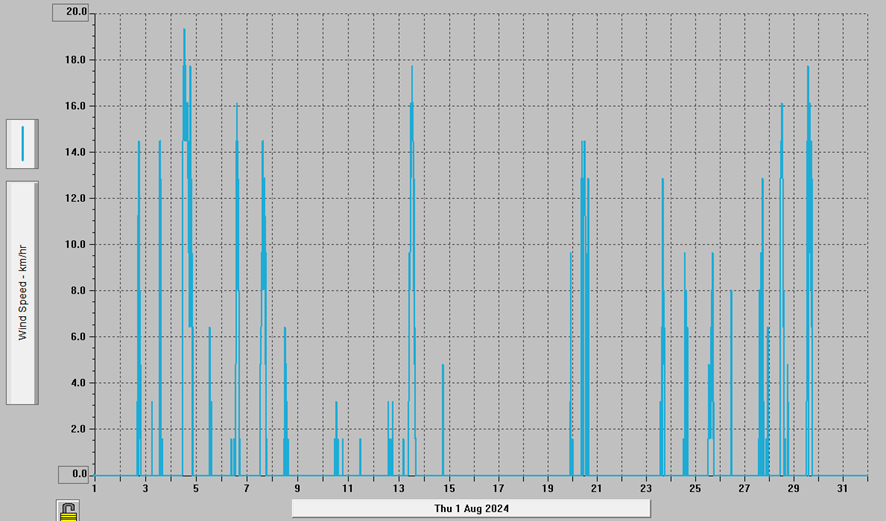Click day 5 label on the x-axis
This screenshot has height=521, width=886.
196,489
